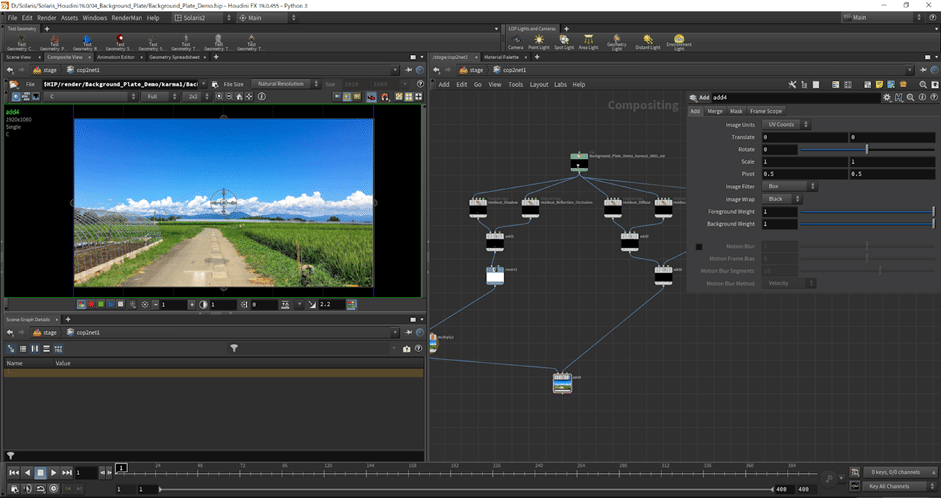This screenshot has width=941, height=498.
Task: Adjust the Rotate slider
Action: coord(866,149)
